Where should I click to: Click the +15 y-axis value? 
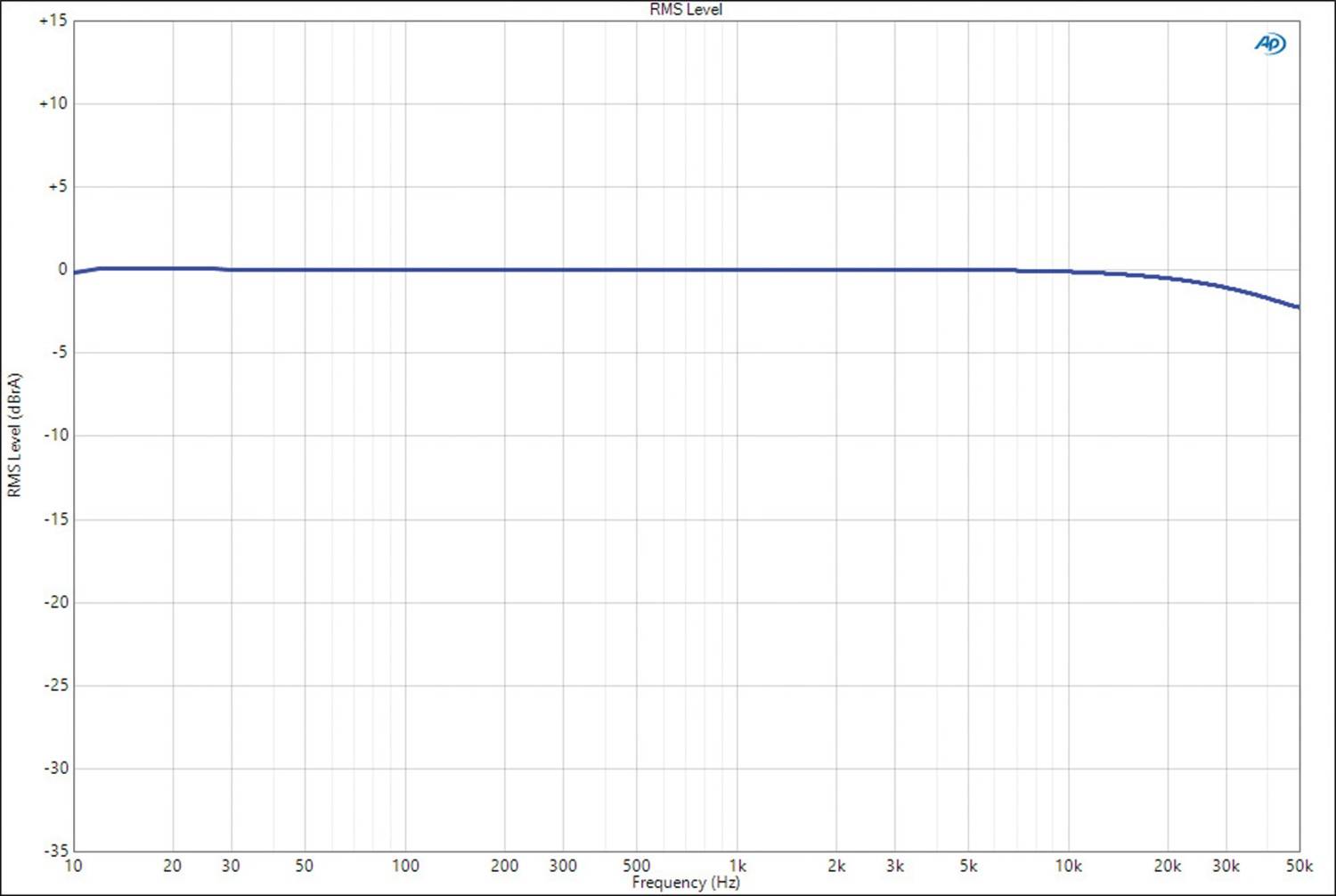point(53,20)
